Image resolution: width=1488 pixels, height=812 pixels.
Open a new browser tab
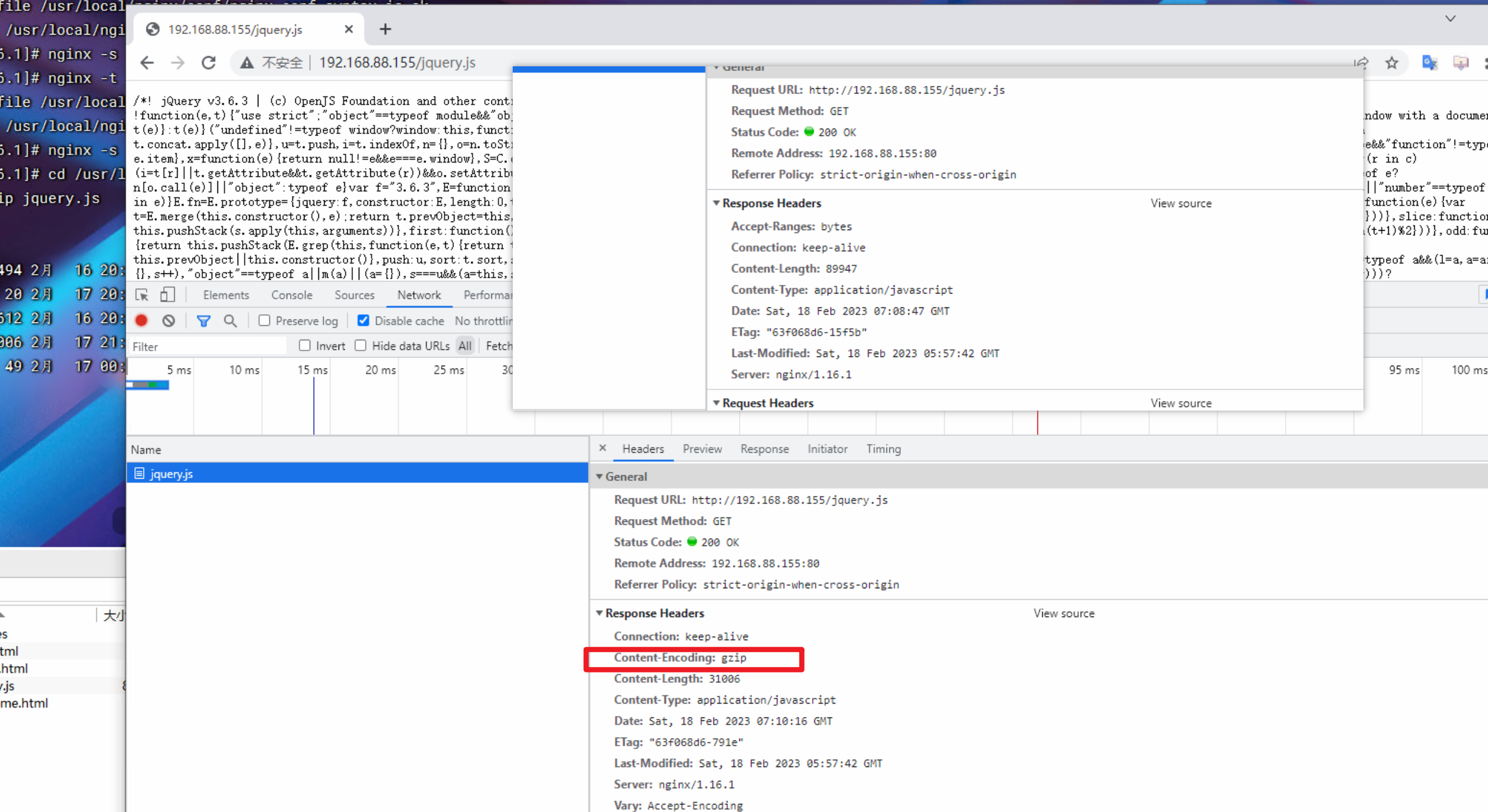click(385, 29)
